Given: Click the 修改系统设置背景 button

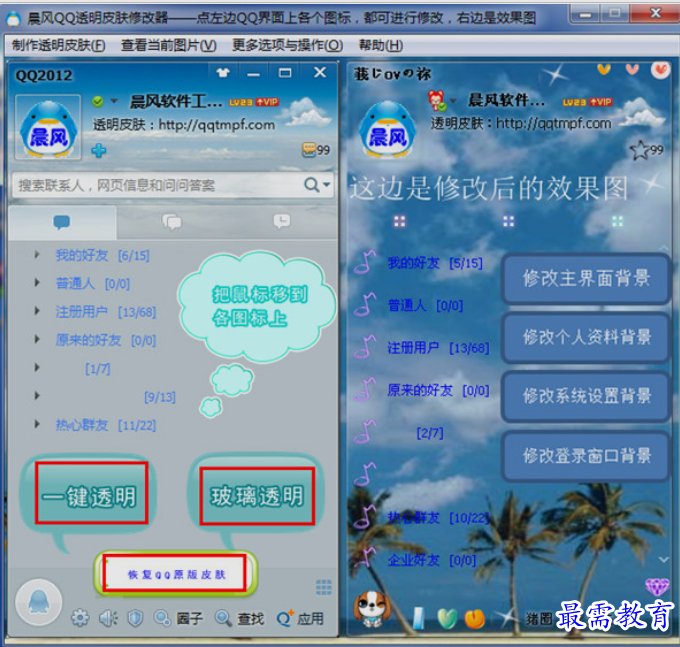Looking at the screenshot, I should pyautogui.click(x=586, y=396).
